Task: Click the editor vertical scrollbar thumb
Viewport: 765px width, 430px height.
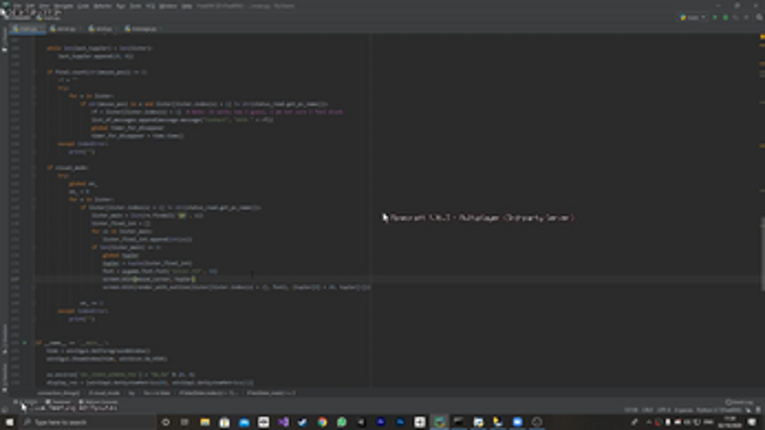Action: (762, 254)
